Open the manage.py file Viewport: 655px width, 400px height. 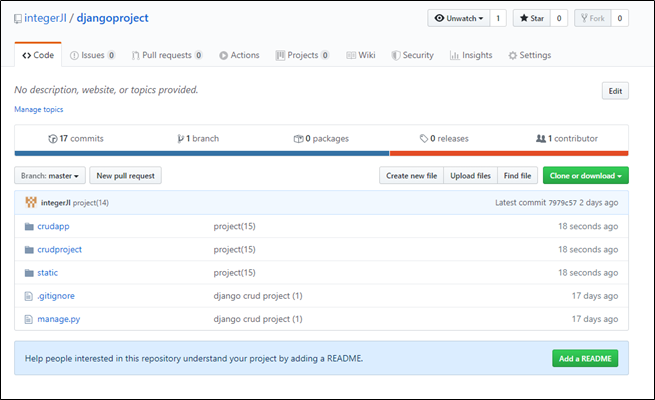click(x=59, y=319)
